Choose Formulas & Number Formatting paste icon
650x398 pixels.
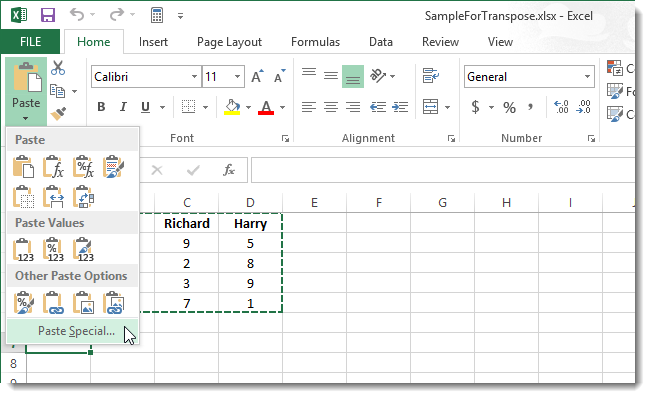(83, 167)
